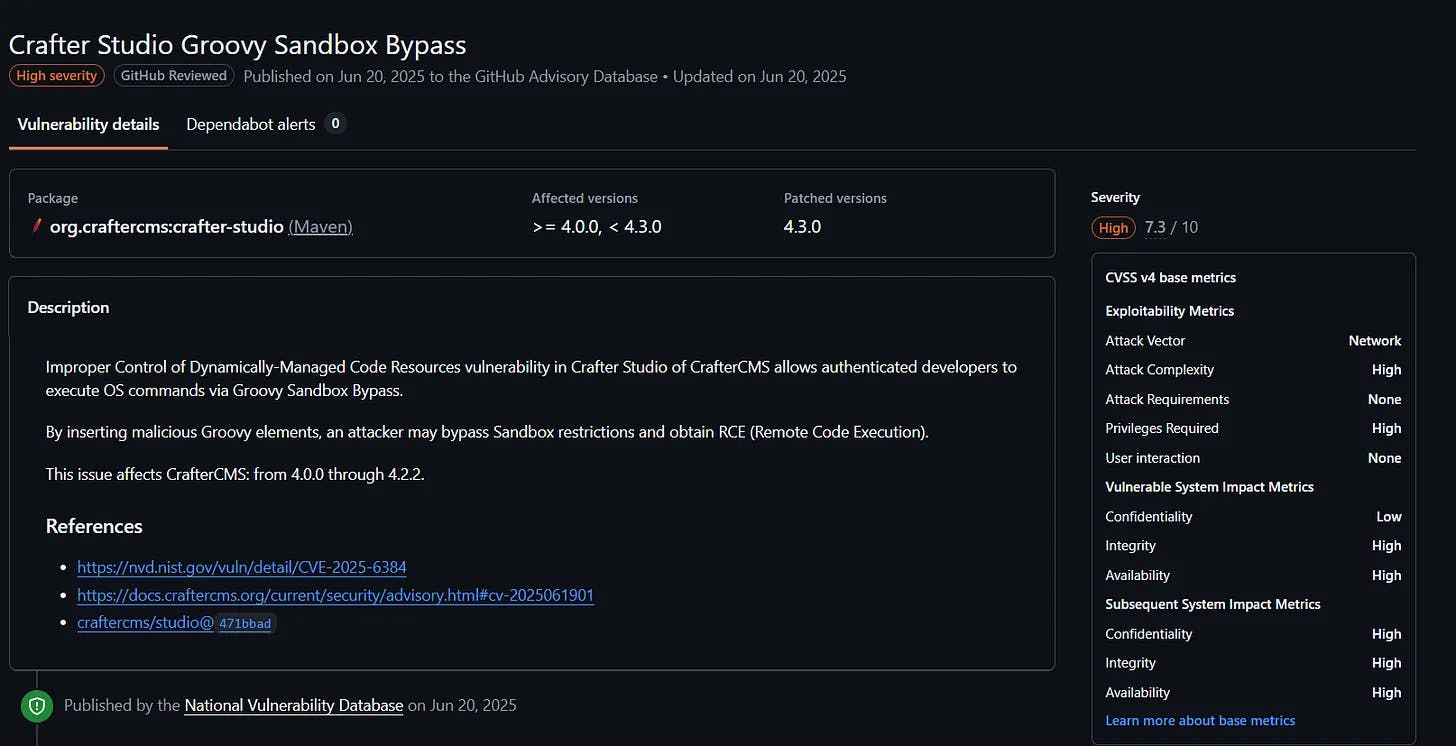This screenshot has height=746, width=1456.
Task: Switch to the Dependabot alerts tab
Action: click(251, 125)
